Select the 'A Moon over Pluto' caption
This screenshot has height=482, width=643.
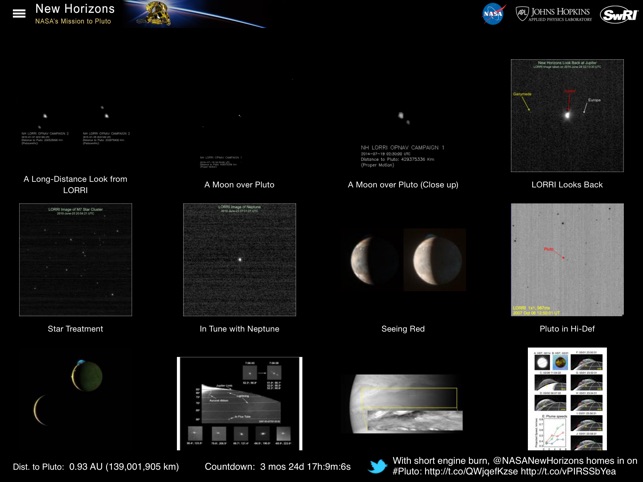(239, 185)
